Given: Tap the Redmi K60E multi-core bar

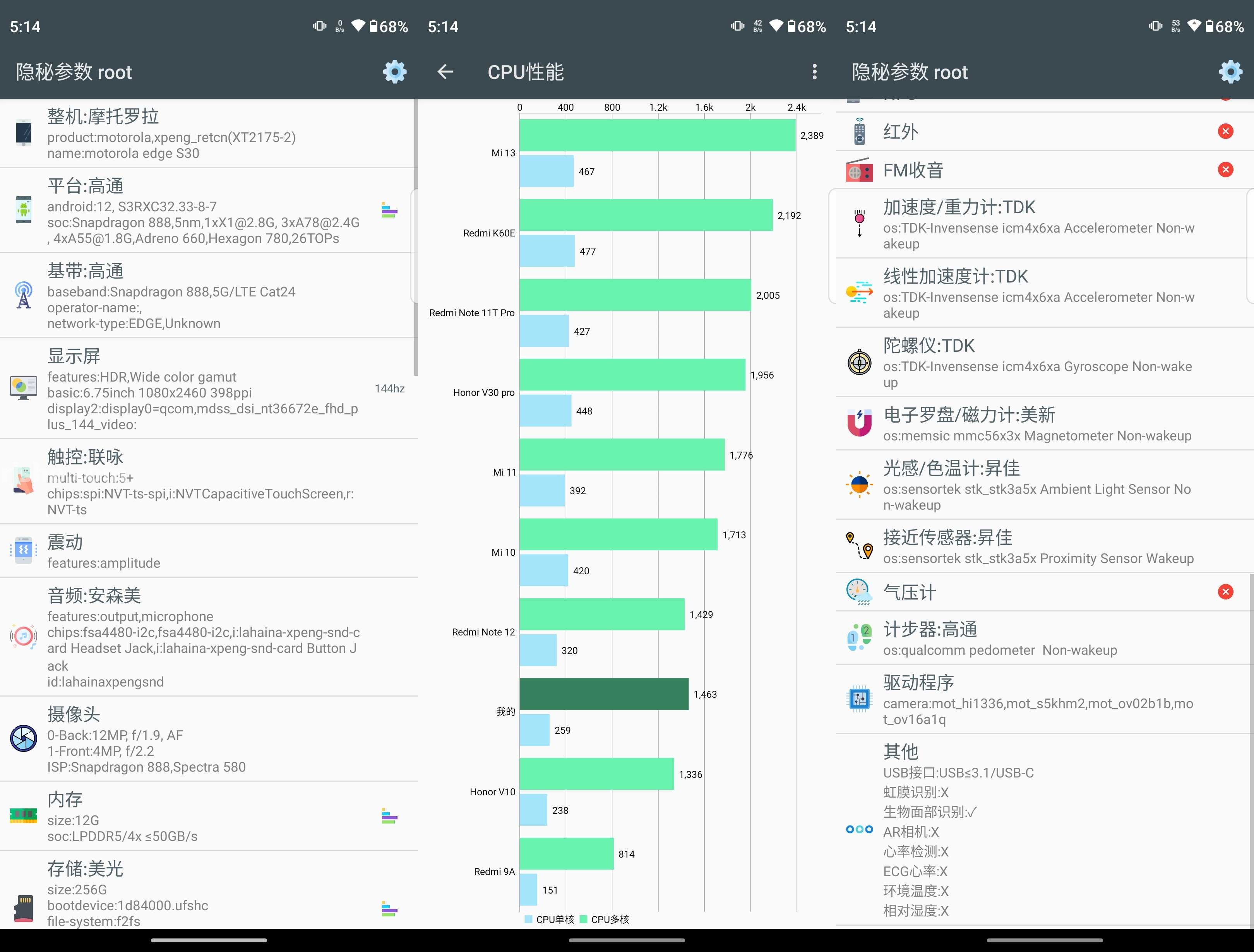Looking at the screenshot, I should pos(646,215).
